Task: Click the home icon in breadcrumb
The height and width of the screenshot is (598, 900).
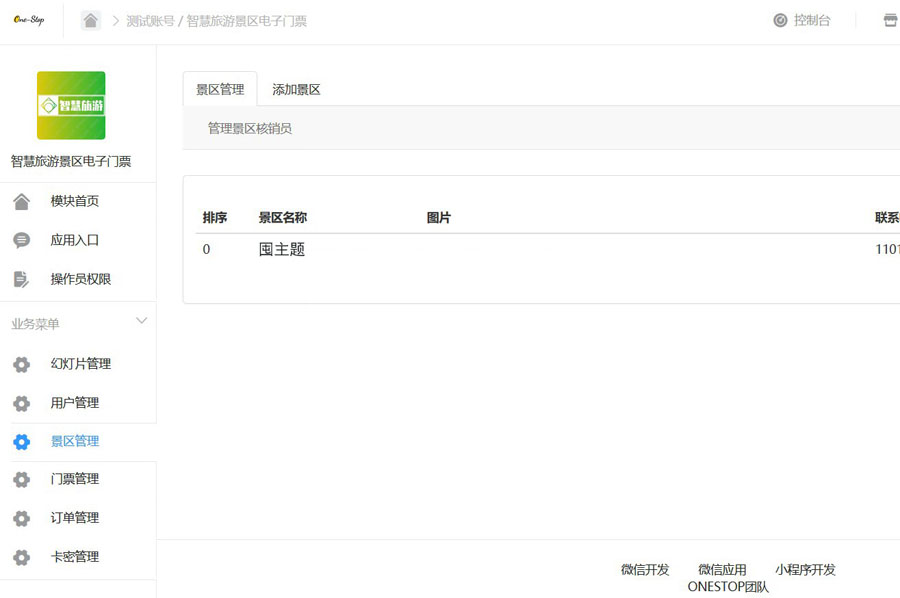Action: [x=91, y=21]
